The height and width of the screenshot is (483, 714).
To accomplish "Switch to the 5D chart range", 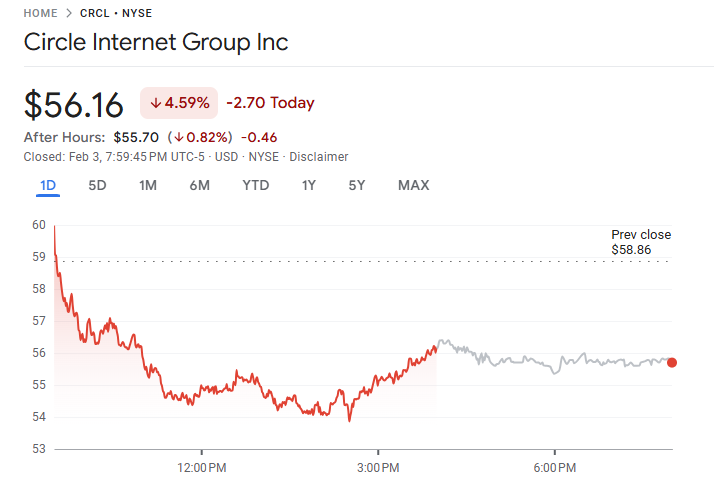I will [x=97, y=185].
